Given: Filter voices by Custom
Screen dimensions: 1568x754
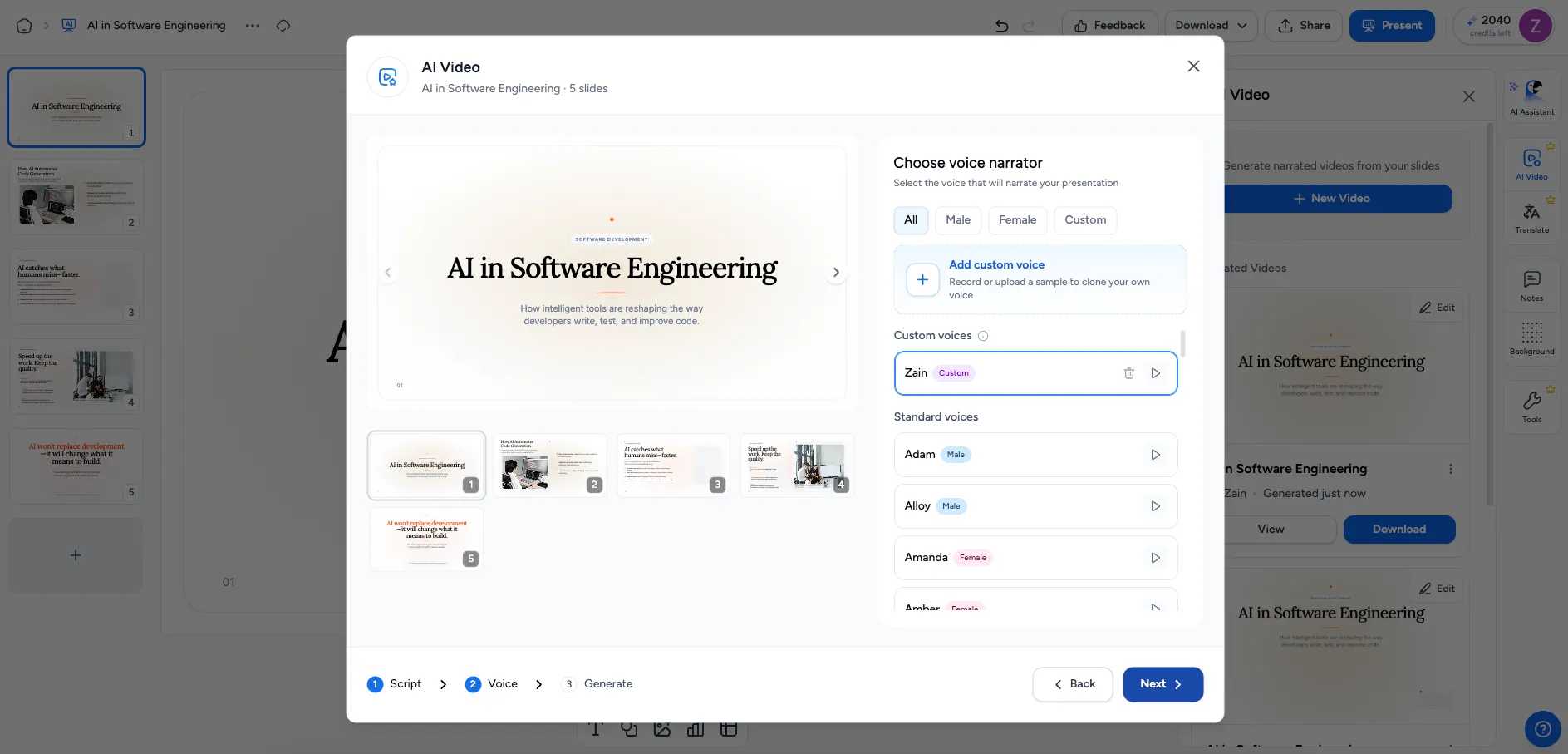Looking at the screenshot, I should [x=1085, y=220].
